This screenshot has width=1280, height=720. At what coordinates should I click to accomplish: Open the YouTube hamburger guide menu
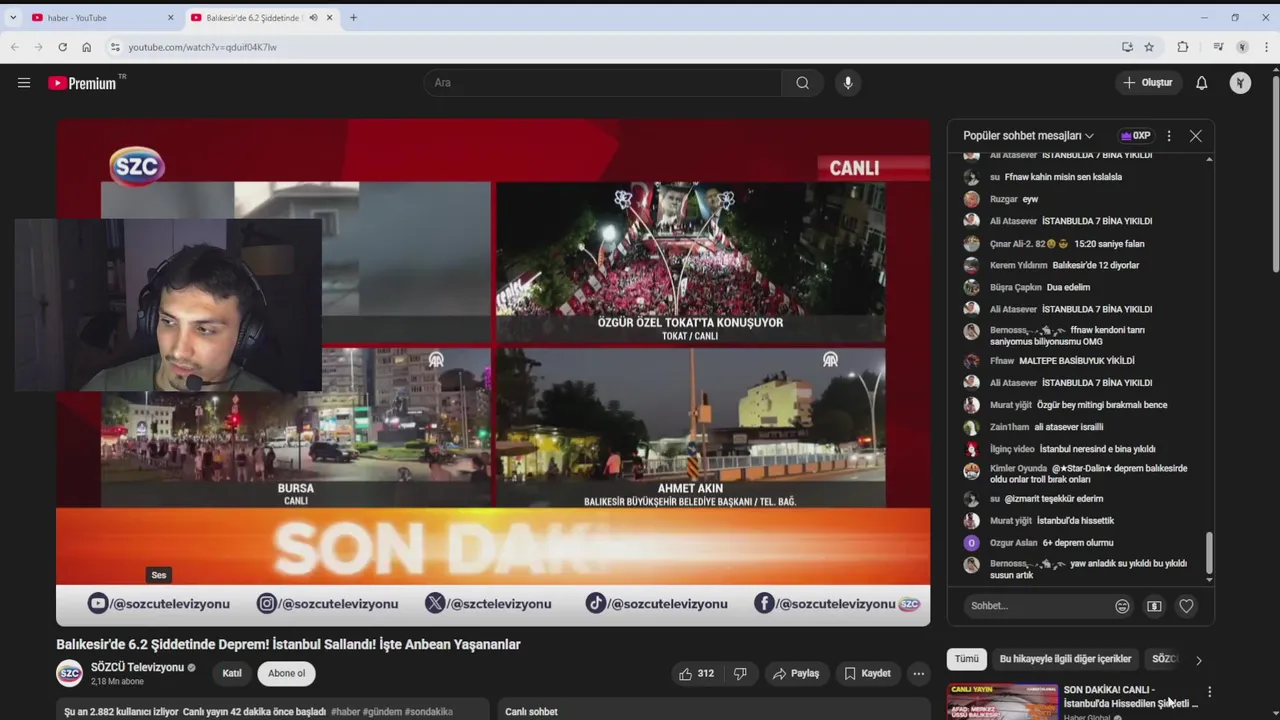24,83
